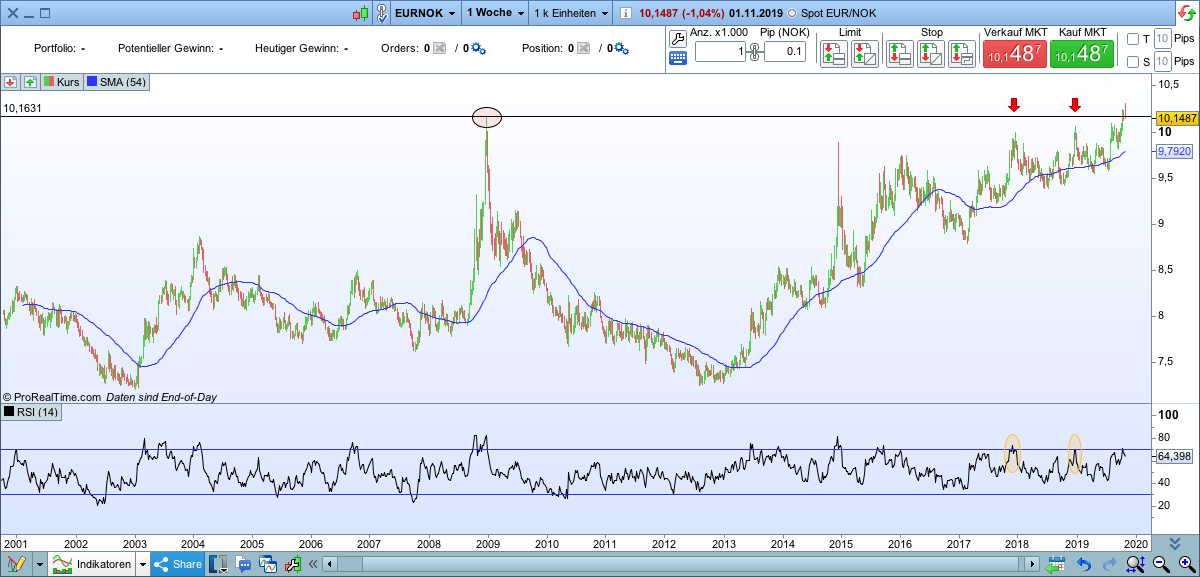Open the candlestick chart style icon

pos(362,14)
